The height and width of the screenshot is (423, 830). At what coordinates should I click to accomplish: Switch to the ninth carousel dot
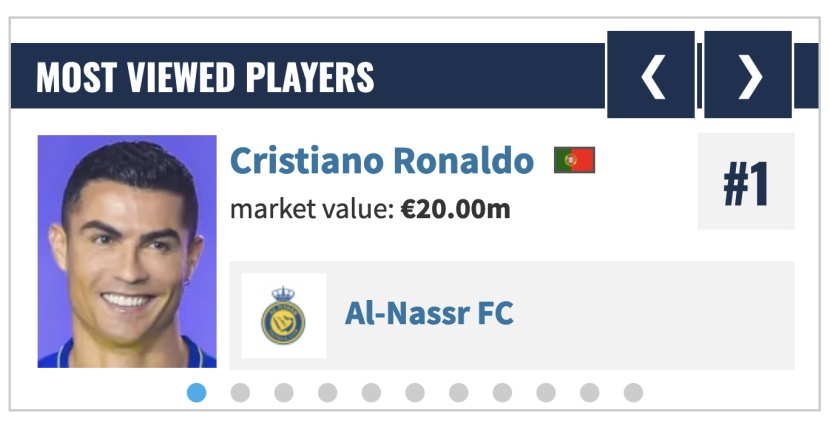coord(546,393)
